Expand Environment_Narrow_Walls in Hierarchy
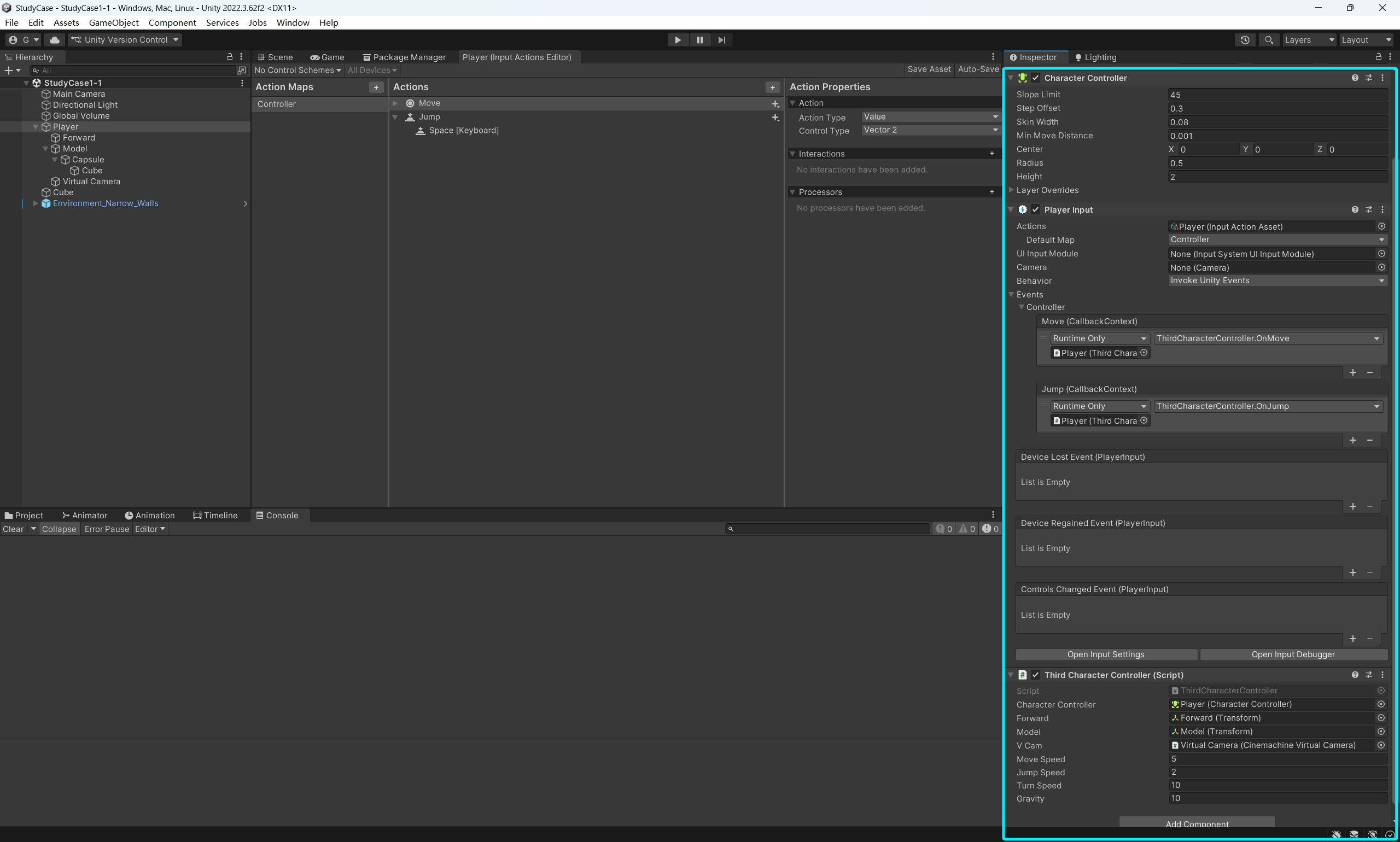 coord(35,204)
